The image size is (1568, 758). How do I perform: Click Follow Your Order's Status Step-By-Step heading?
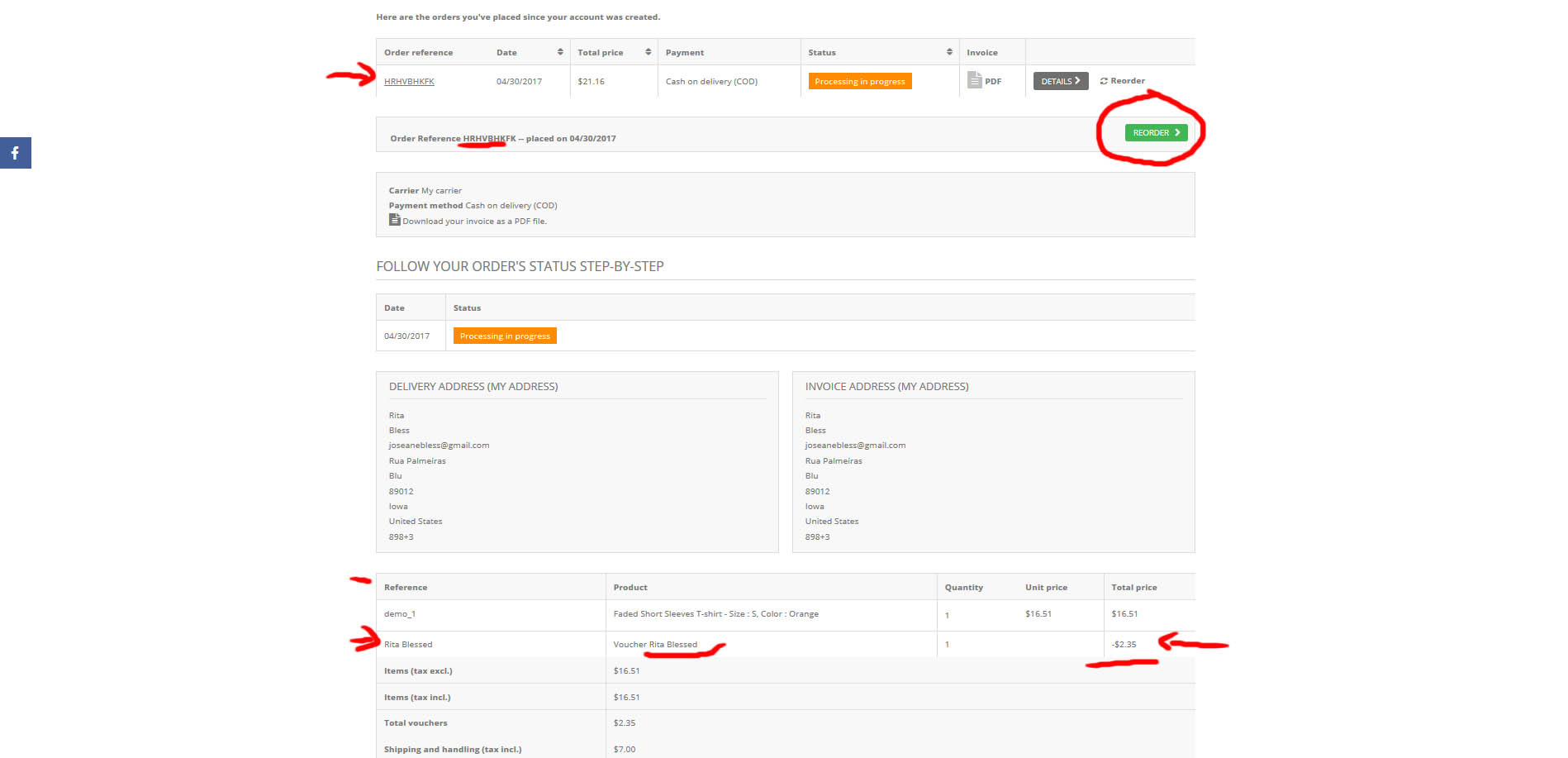point(520,266)
